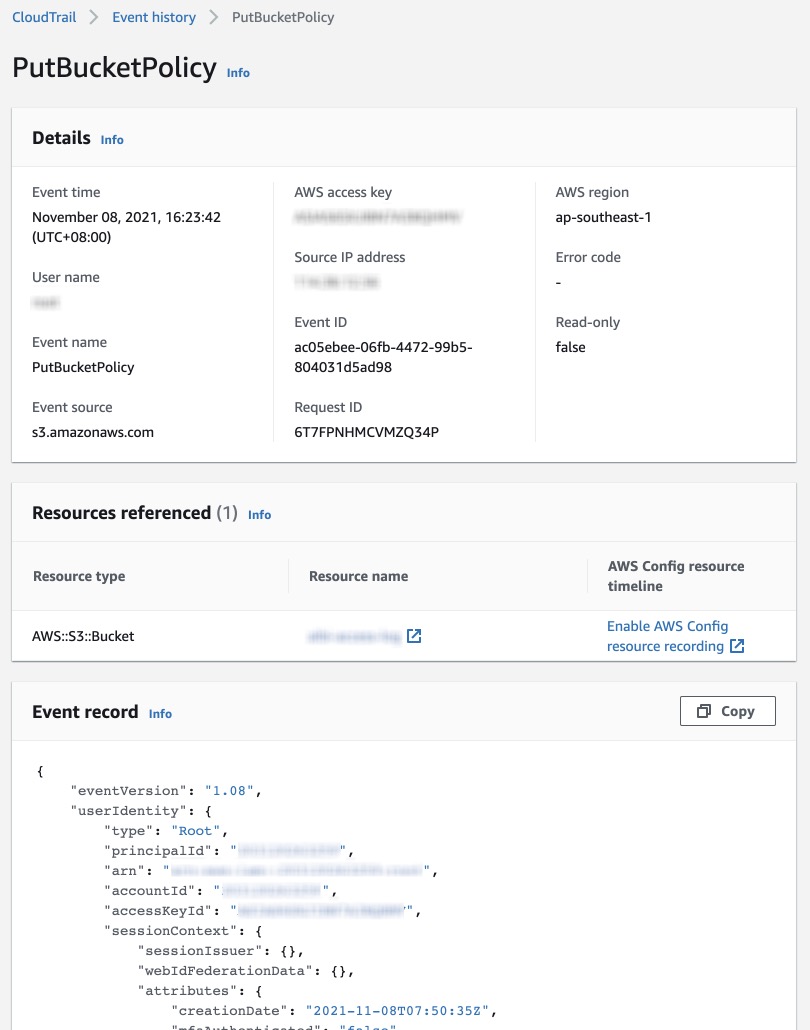Navigate to CloudTrail via the breadcrumb
This screenshot has height=1030, width=810.
(43, 17)
